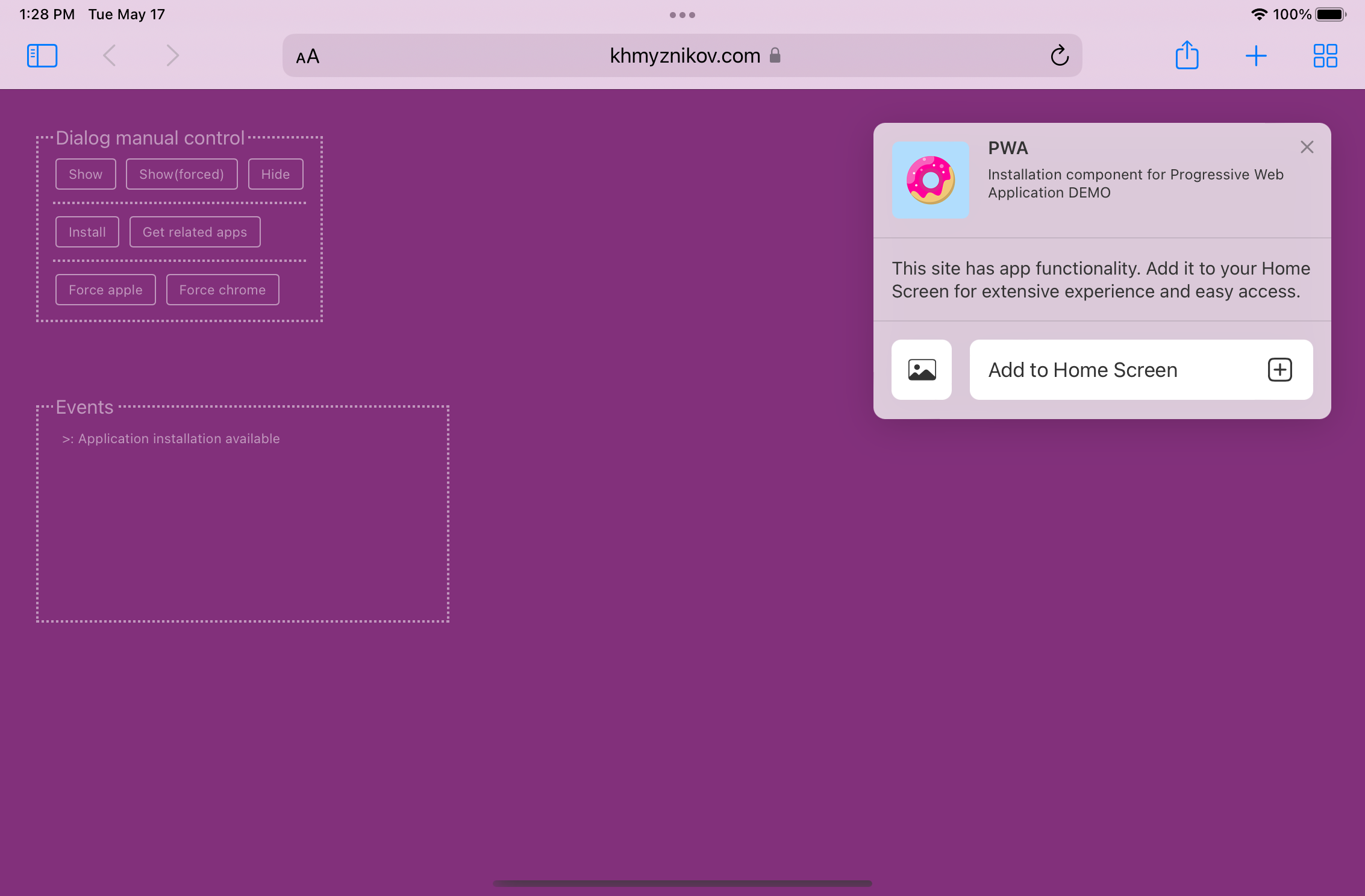Click the tab switcher grid icon

pyautogui.click(x=1325, y=55)
